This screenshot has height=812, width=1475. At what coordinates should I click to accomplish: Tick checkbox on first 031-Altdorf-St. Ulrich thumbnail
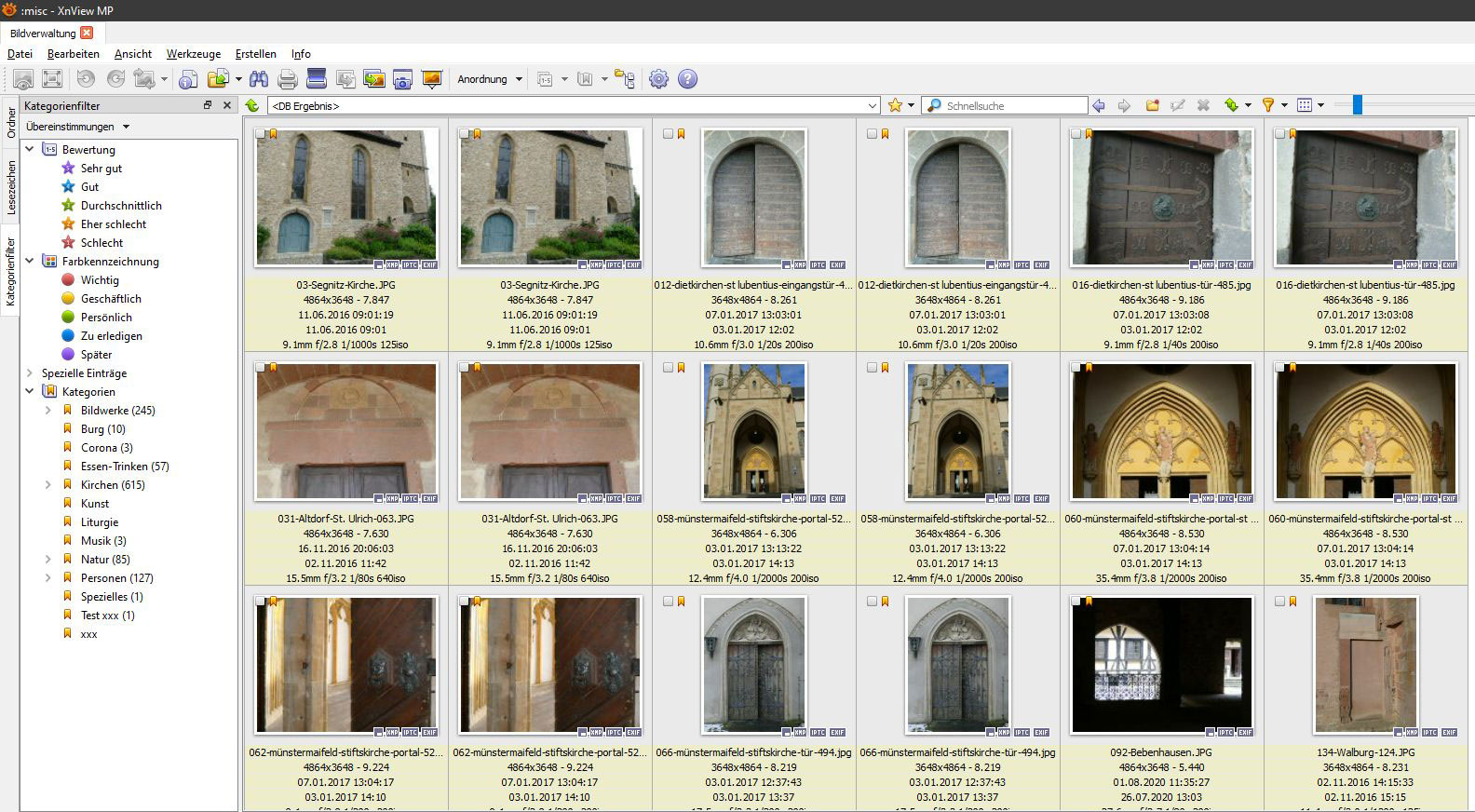260,368
